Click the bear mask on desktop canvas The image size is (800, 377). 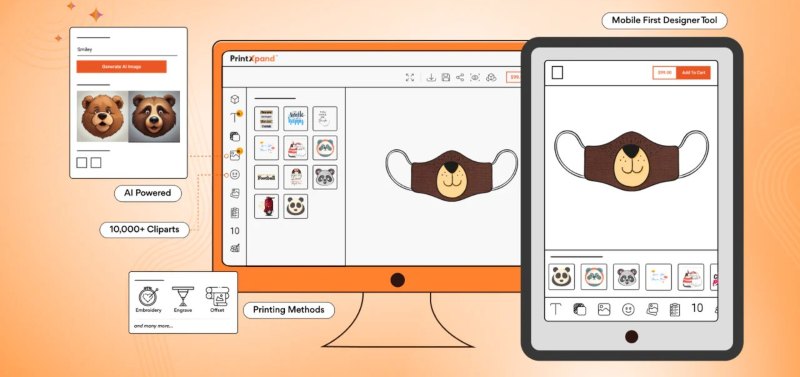452,175
